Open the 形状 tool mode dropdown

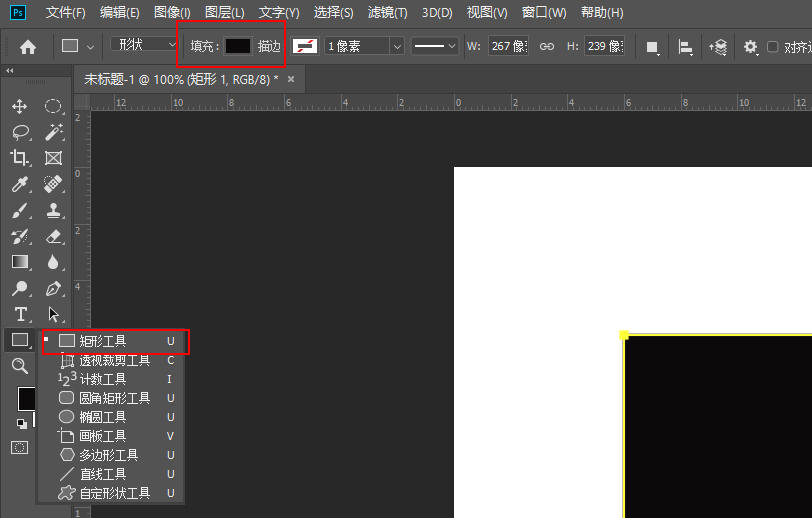pyautogui.click(x=144, y=46)
